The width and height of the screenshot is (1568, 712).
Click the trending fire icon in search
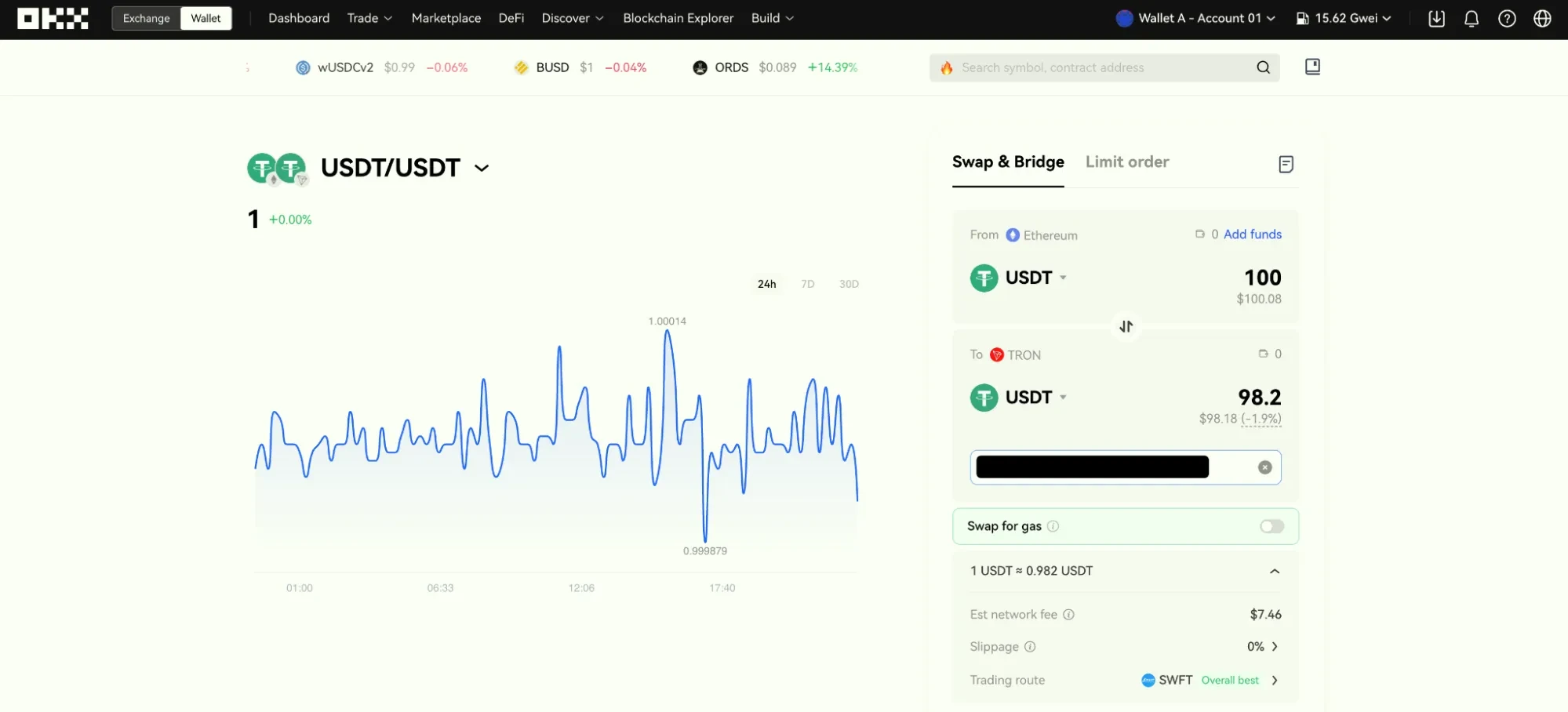click(947, 68)
